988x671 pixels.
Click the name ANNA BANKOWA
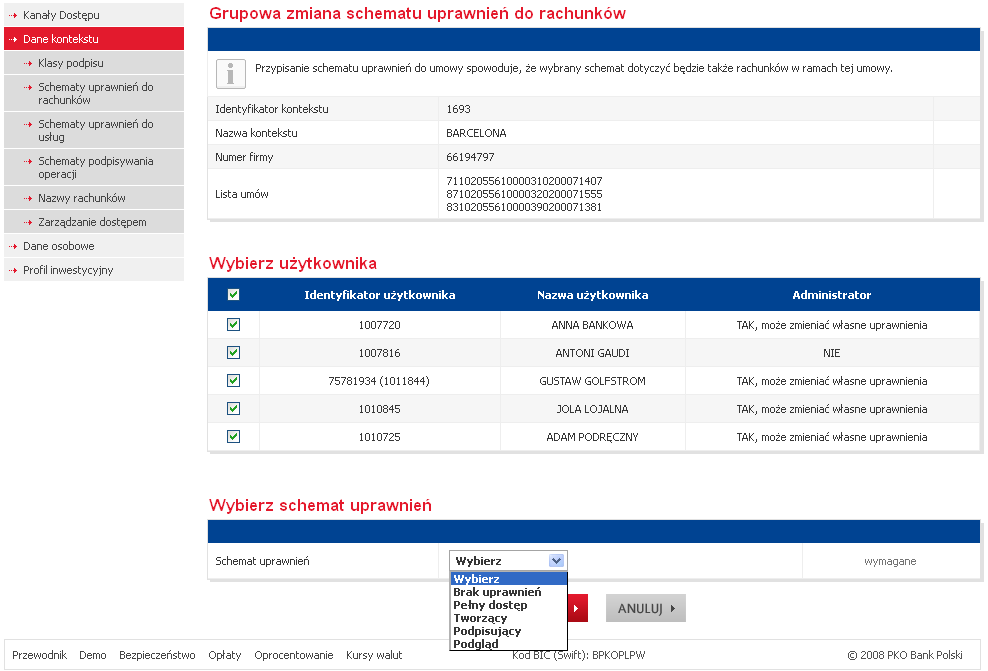592,325
